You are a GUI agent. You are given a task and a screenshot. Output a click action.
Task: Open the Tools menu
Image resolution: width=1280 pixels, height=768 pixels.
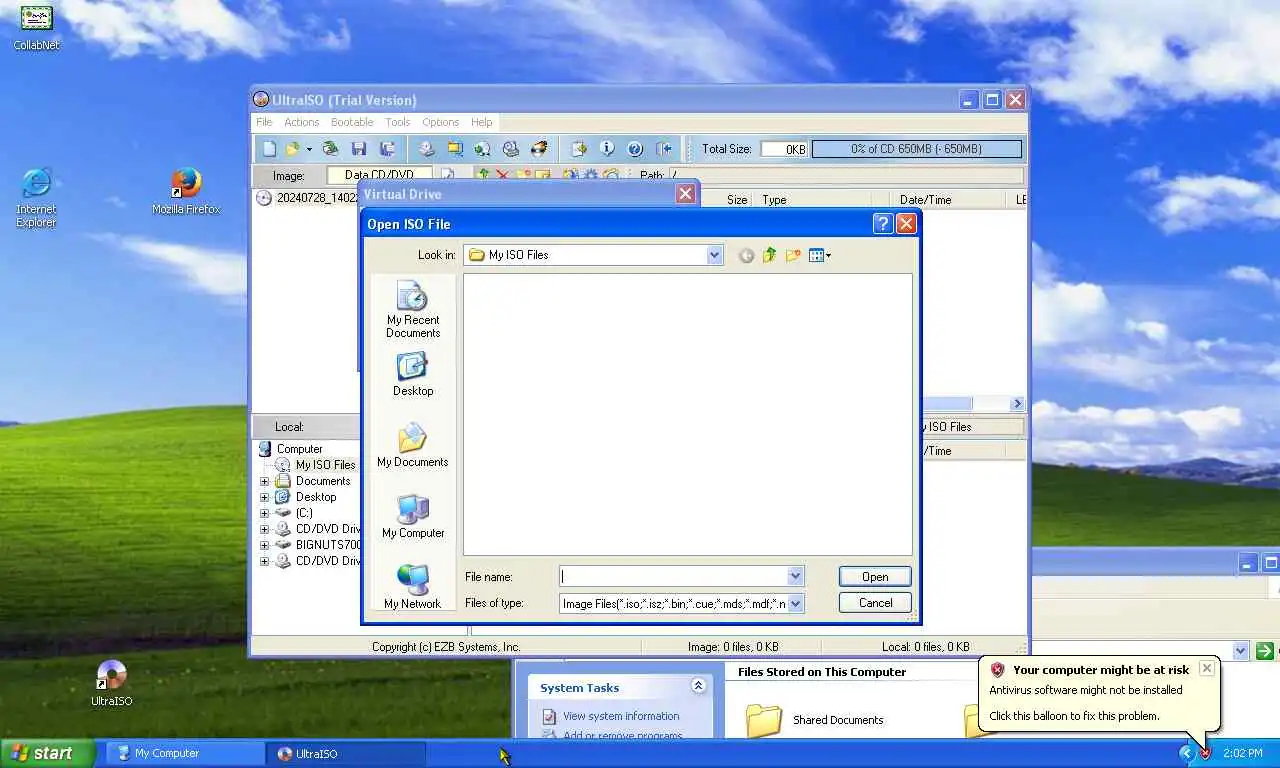(x=398, y=122)
